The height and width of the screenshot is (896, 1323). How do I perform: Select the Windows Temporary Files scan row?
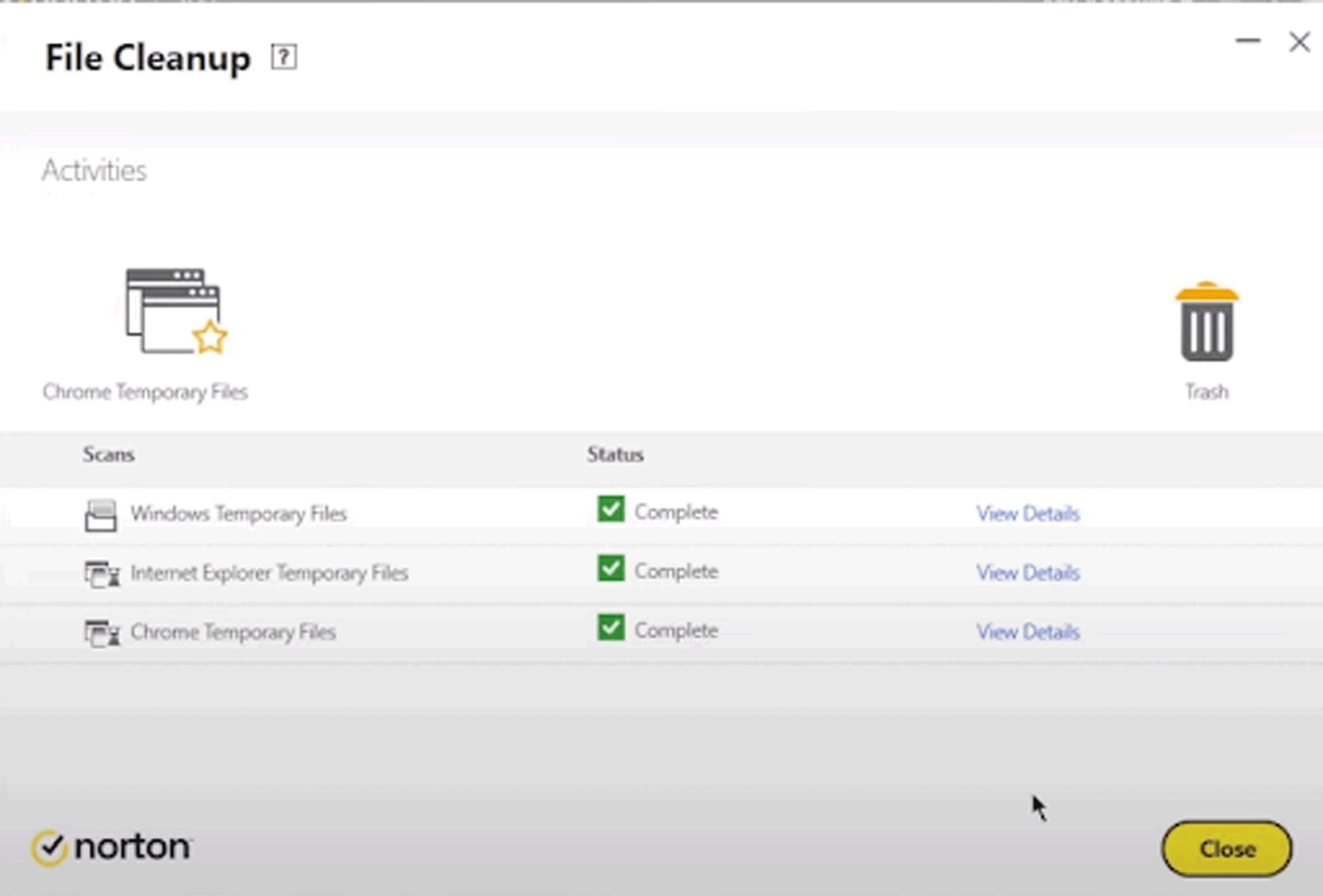(x=661, y=514)
